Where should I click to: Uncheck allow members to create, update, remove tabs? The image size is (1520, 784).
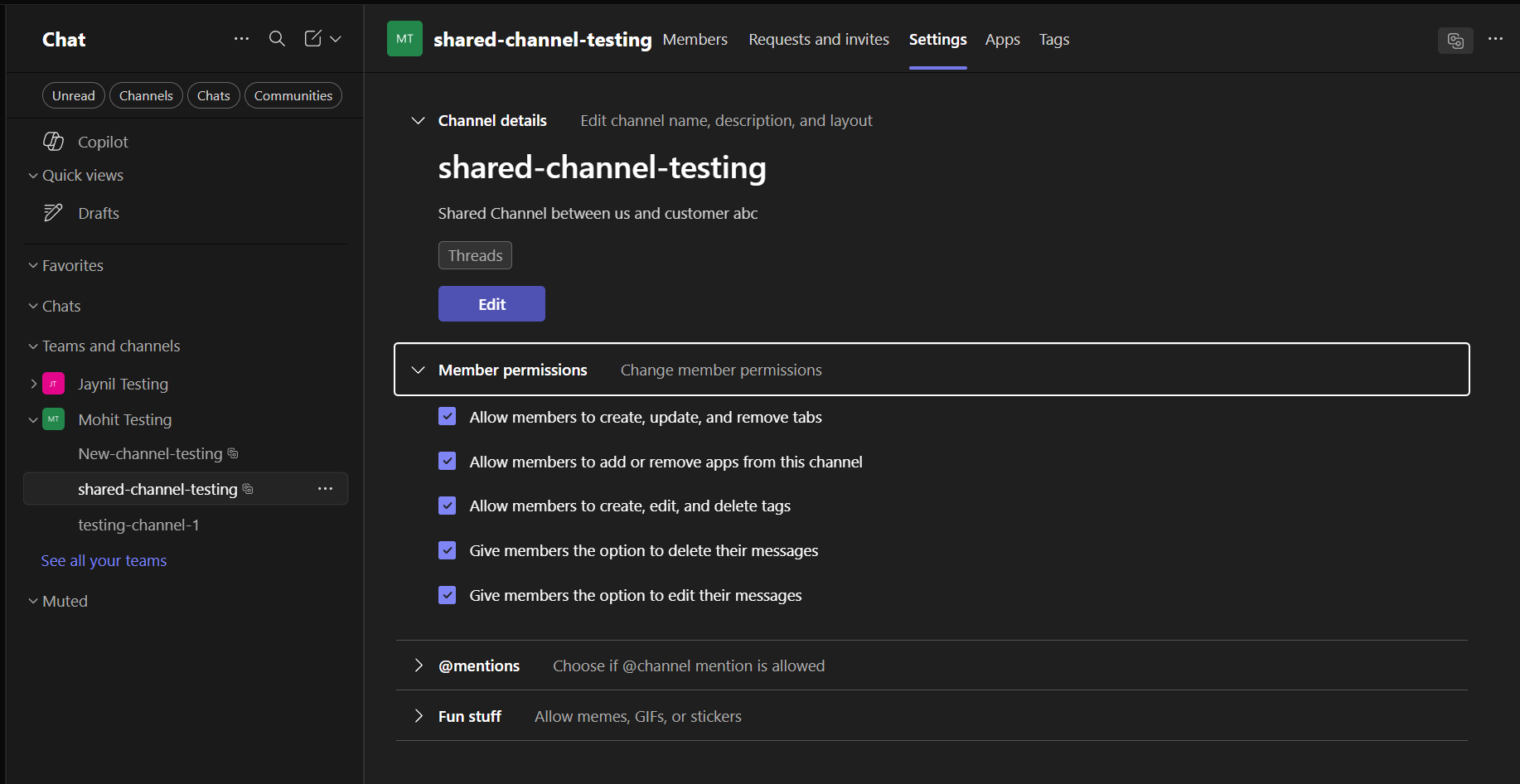coord(447,417)
